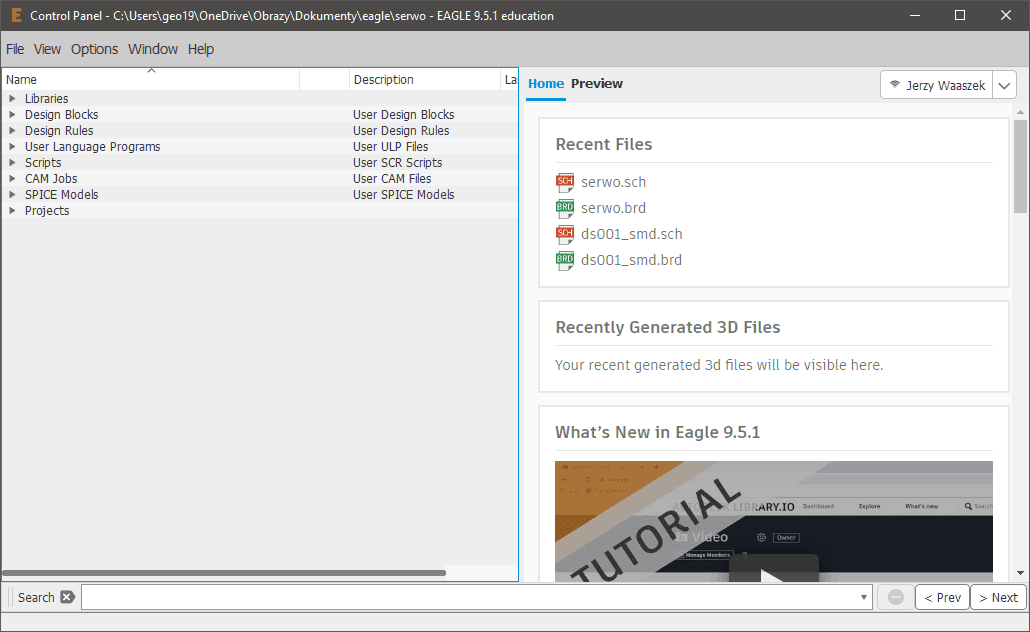The image size is (1030, 632).
Task: Expand the Projects tree node
Action: (x=12, y=211)
